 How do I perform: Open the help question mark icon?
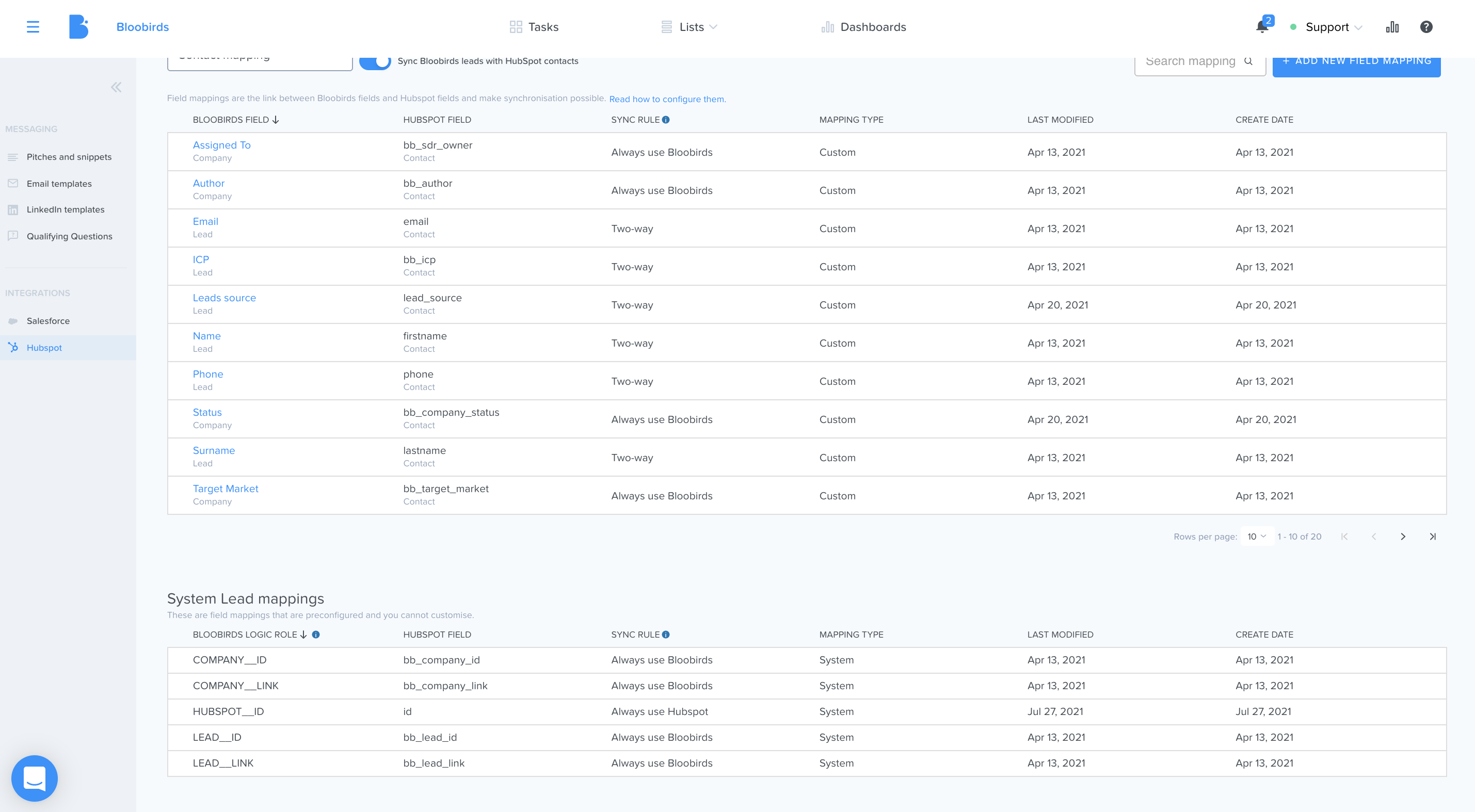click(1426, 27)
